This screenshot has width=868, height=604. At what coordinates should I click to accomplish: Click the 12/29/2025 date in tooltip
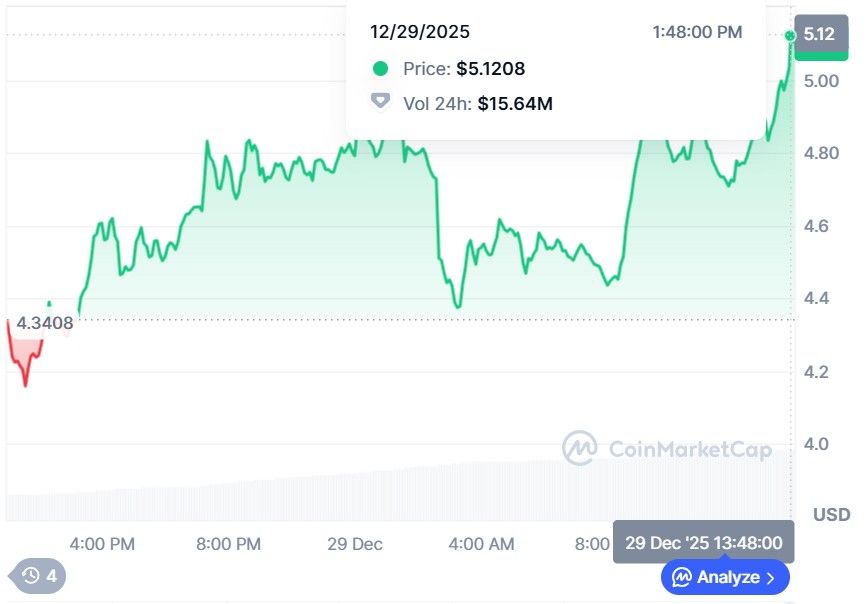(419, 32)
